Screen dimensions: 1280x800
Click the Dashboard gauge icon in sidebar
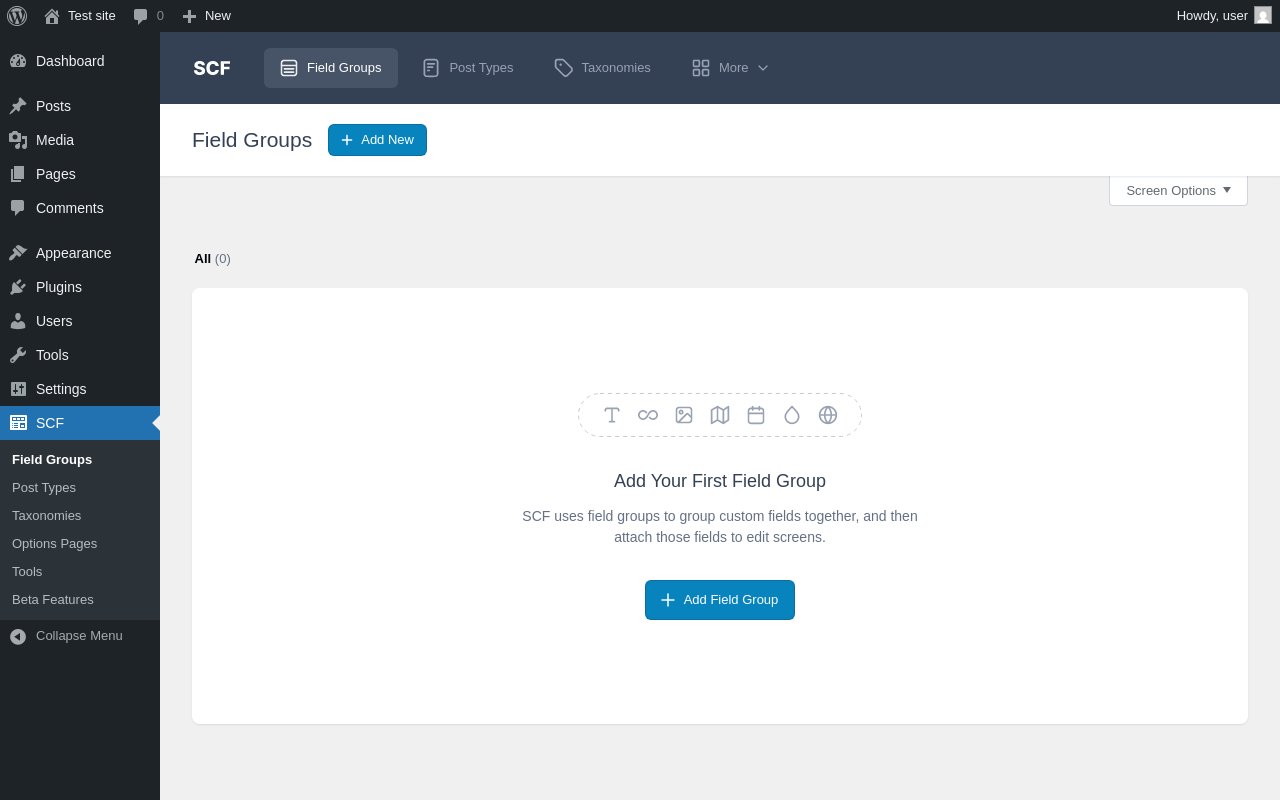click(x=18, y=61)
